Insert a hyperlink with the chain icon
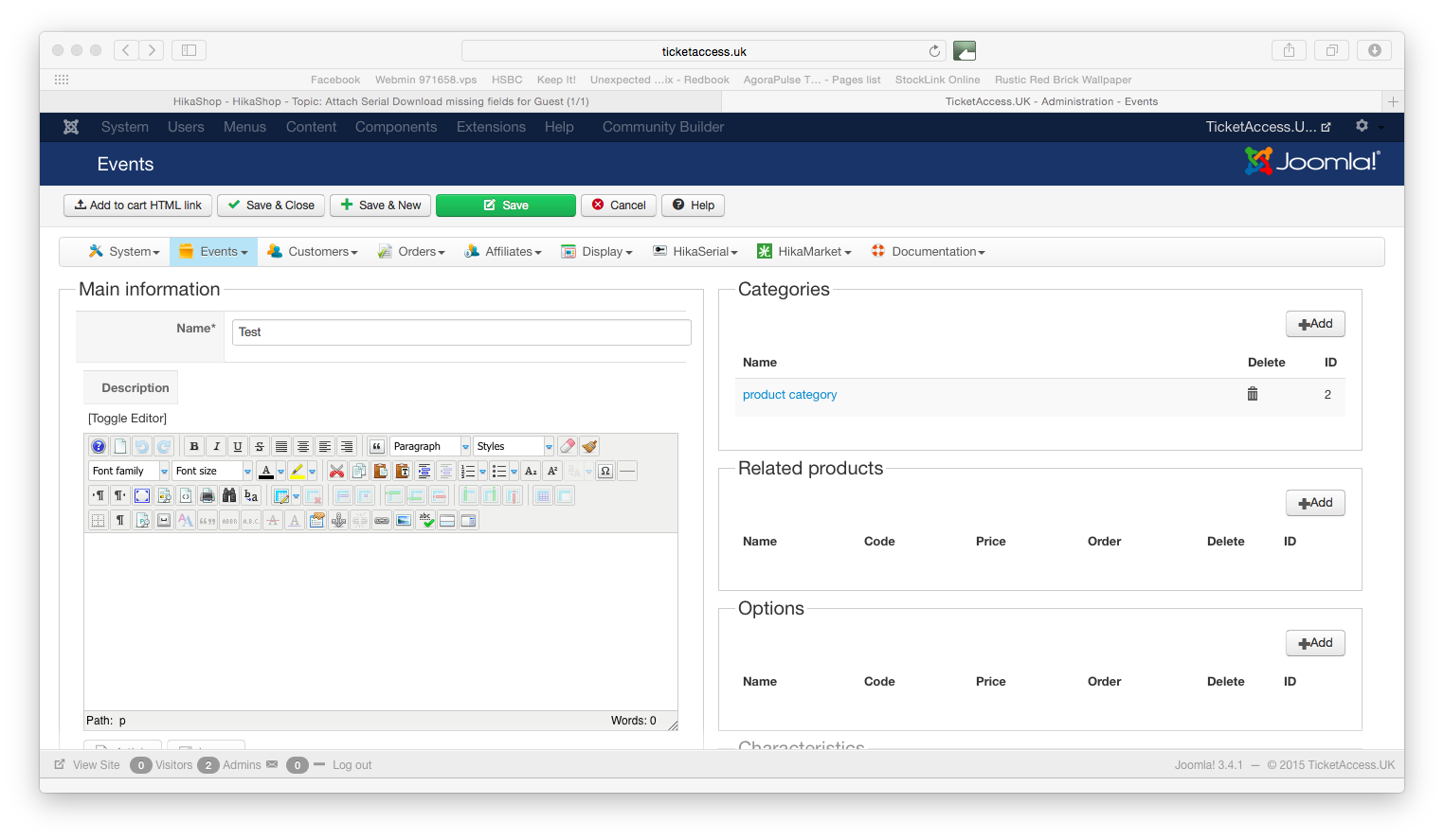The image size is (1444, 840). (x=382, y=520)
